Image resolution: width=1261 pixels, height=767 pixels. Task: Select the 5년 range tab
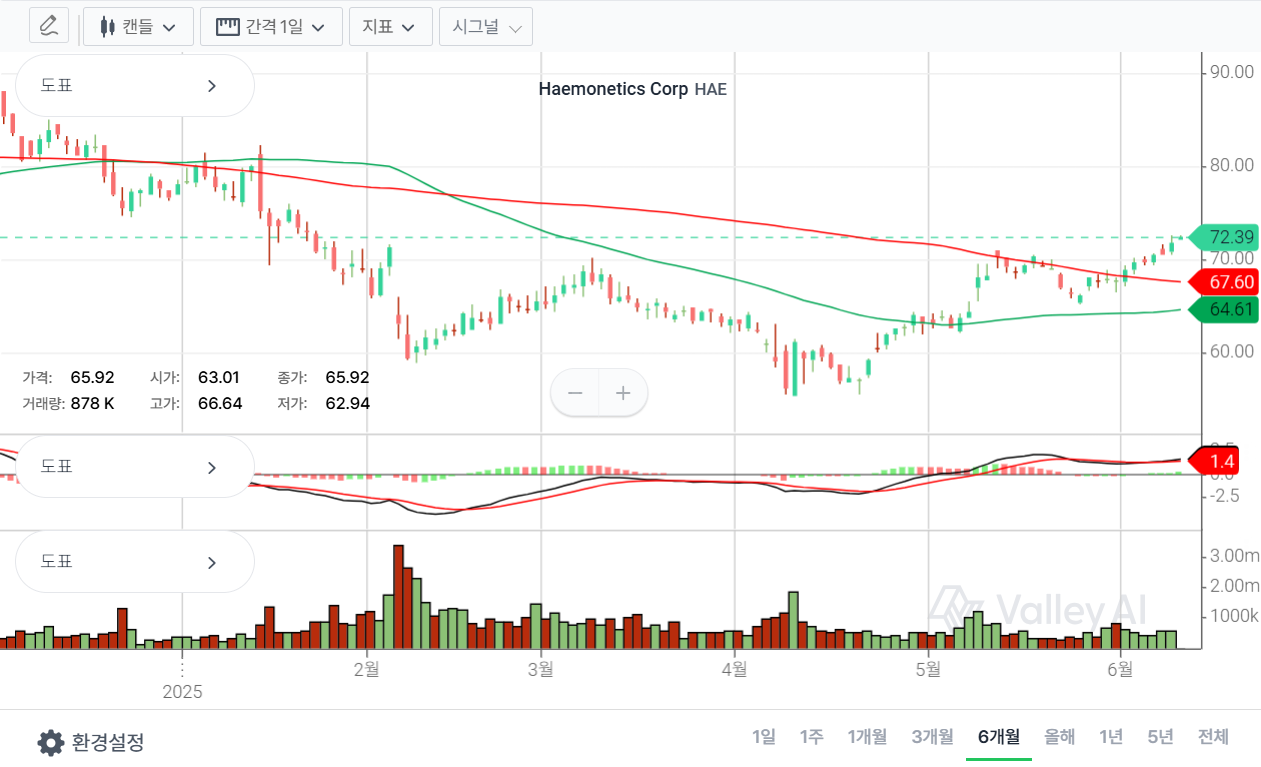pos(1160,737)
